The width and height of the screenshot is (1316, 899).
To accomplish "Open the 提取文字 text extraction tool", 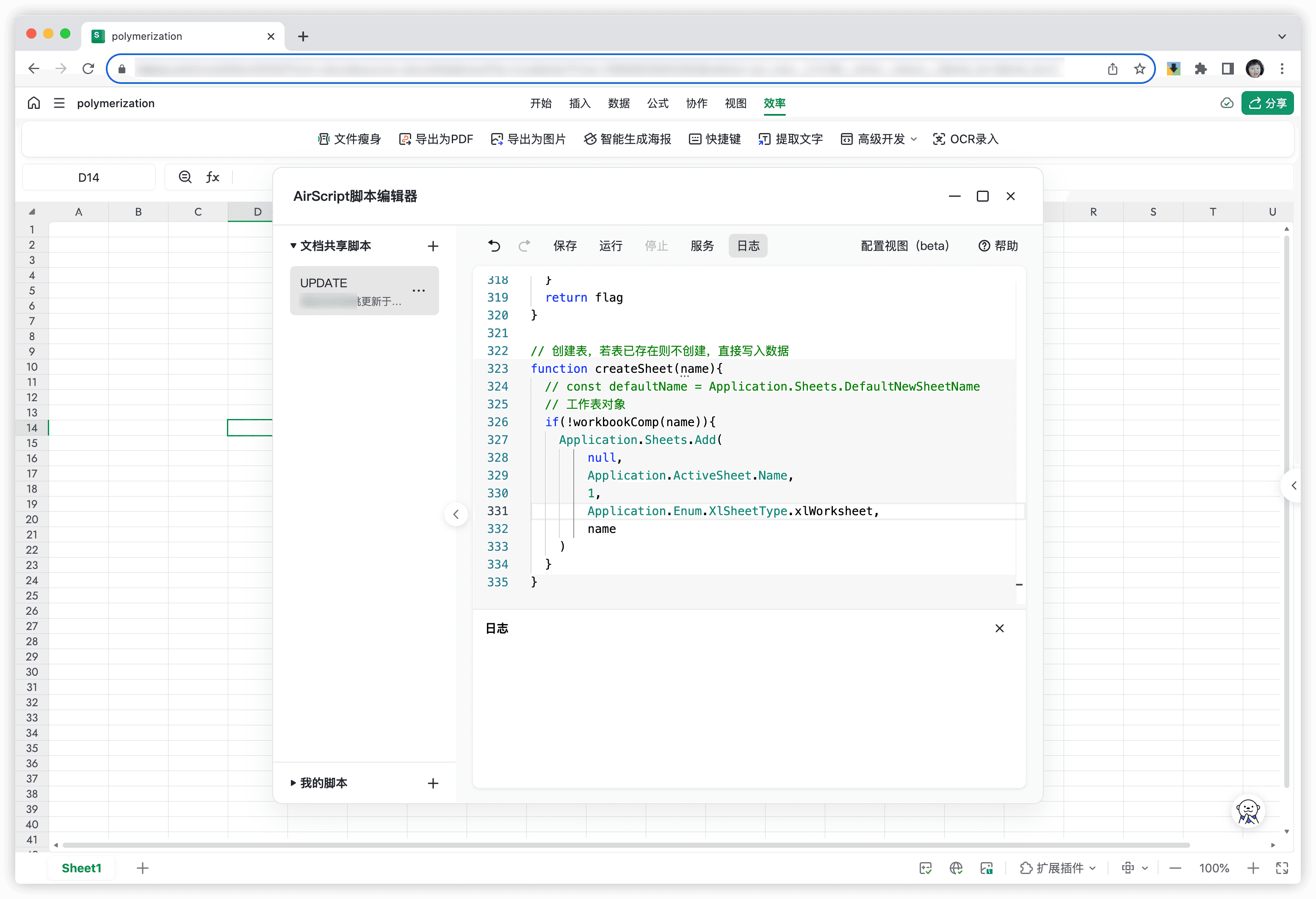I will (x=790, y=139).
